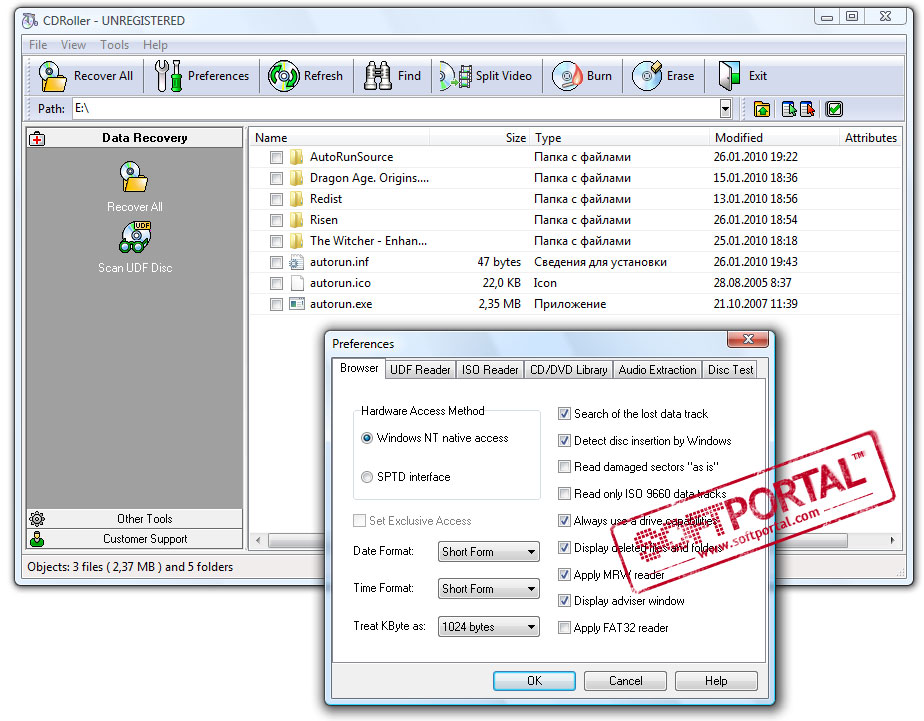Open Preferences from the toolbar
The width and height of the screenshot is (924, 721).
click(x=202, y=76)
